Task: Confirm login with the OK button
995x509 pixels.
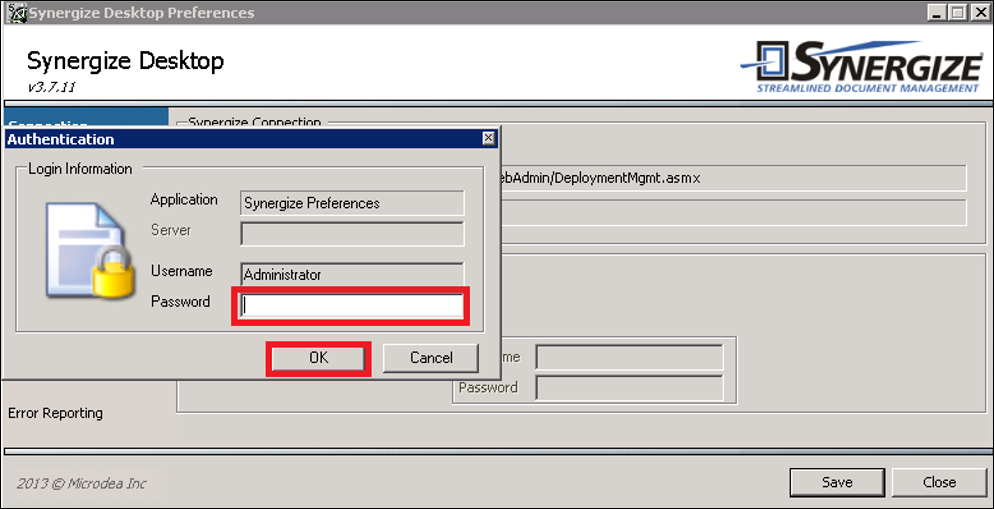Action: pos(319,358)
